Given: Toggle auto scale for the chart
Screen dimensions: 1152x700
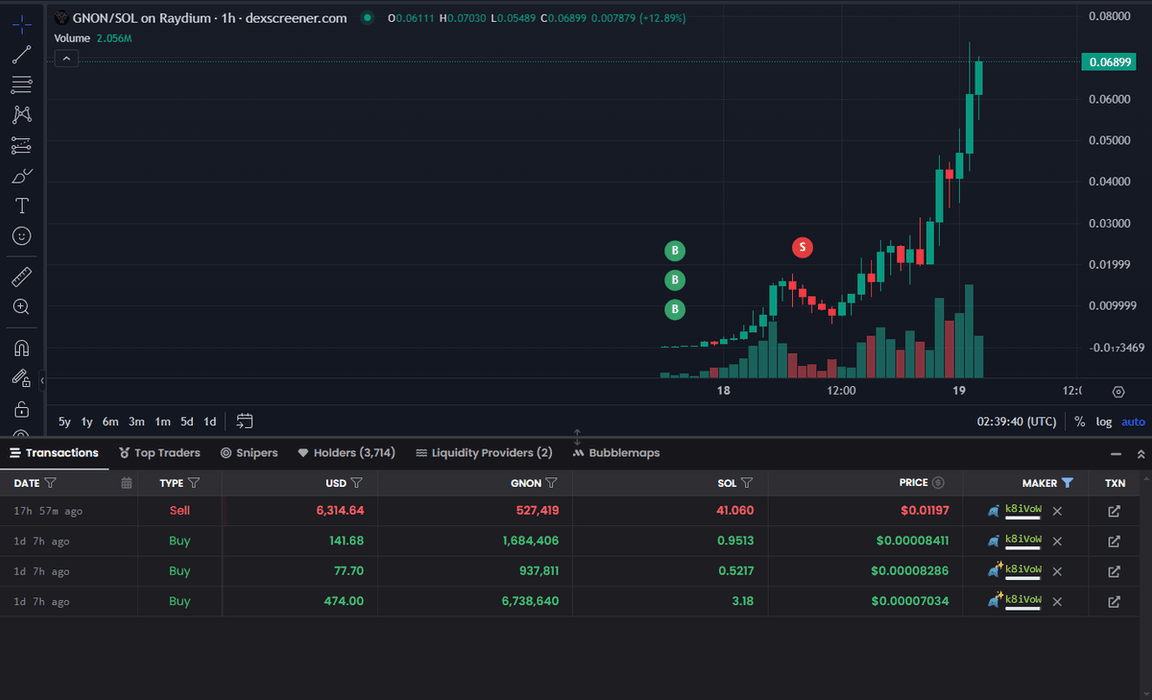Looking at the screenshot, I should pos(1133,421).
